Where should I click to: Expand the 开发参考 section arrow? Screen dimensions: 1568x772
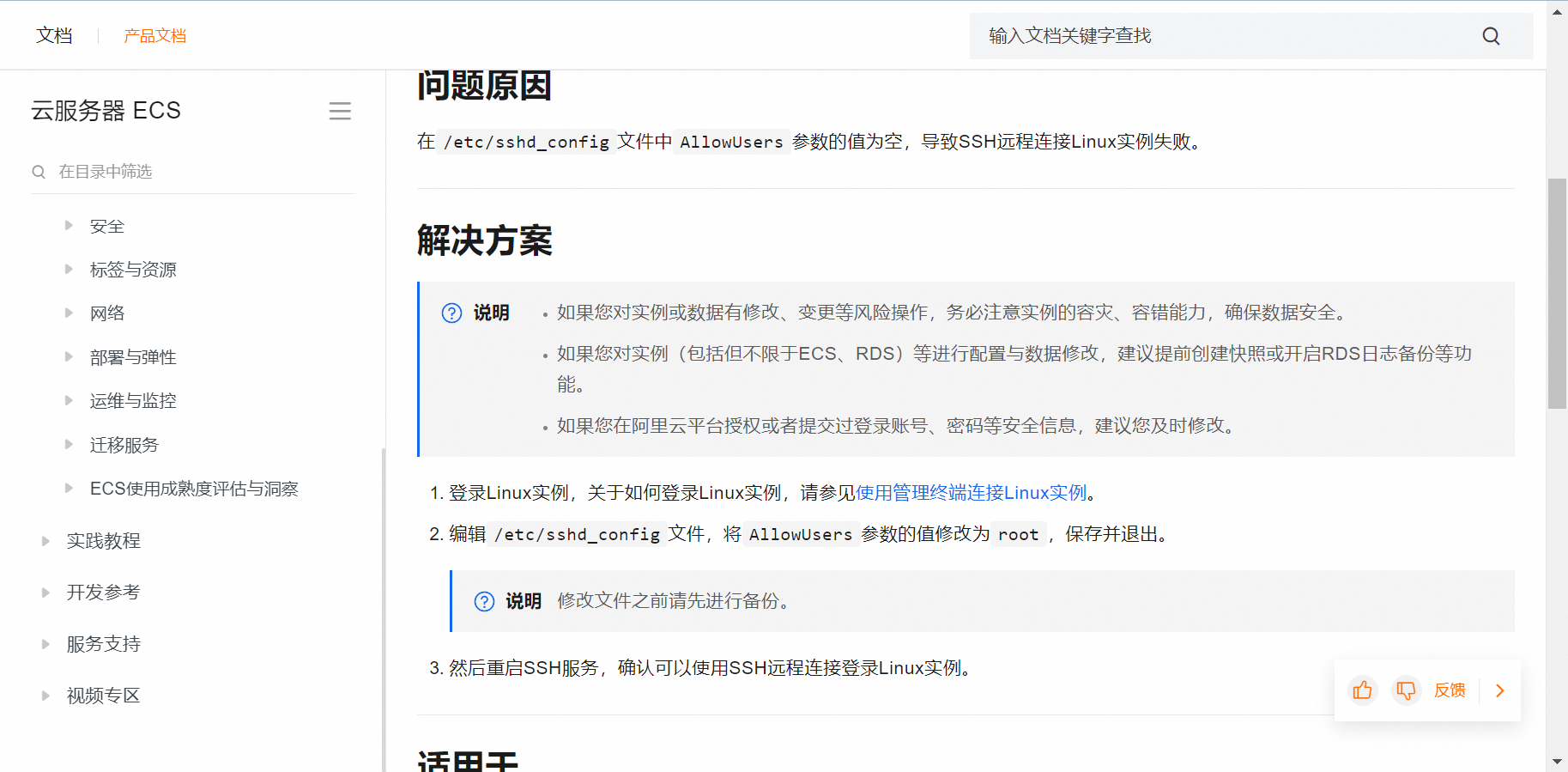click(x=45, y=593)
